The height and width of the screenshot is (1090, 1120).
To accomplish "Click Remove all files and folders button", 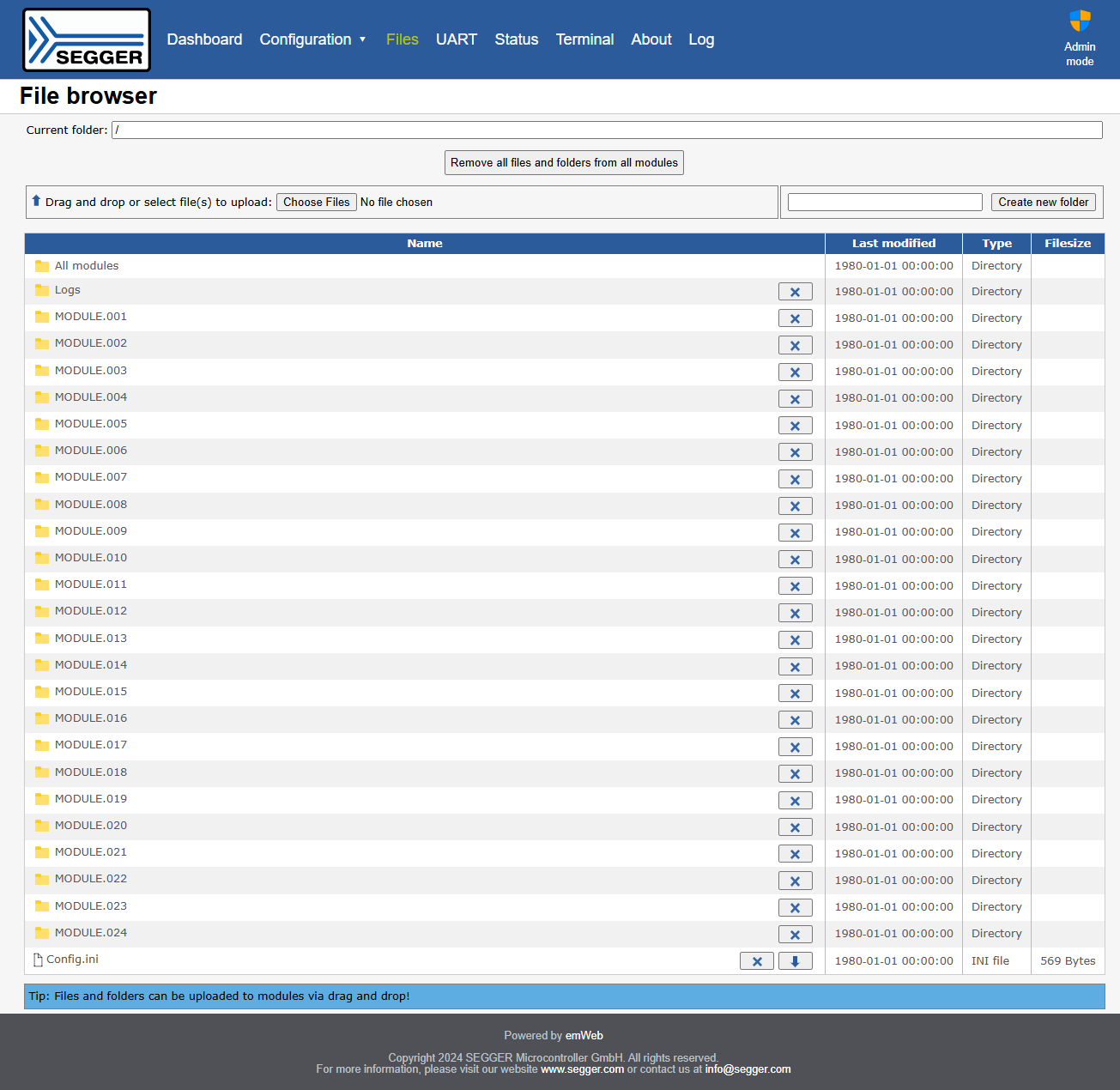I will tap(564, 163).
